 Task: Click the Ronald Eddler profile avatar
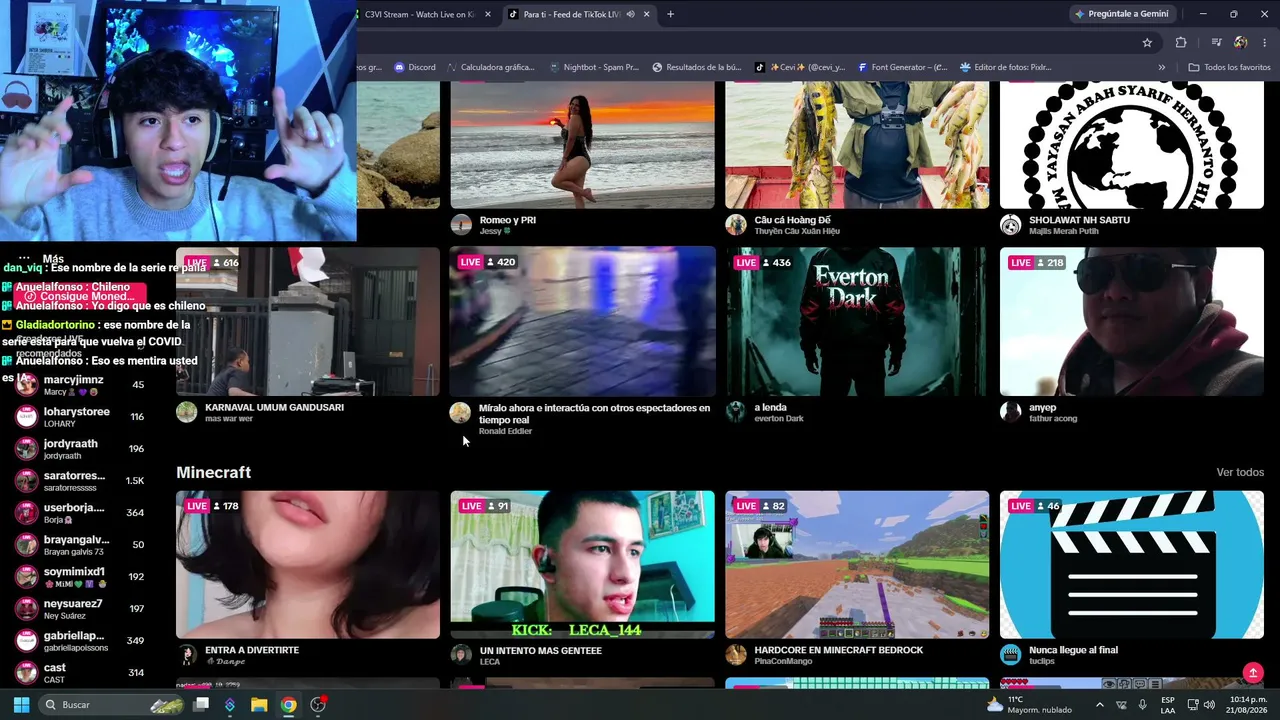point(461,413)
